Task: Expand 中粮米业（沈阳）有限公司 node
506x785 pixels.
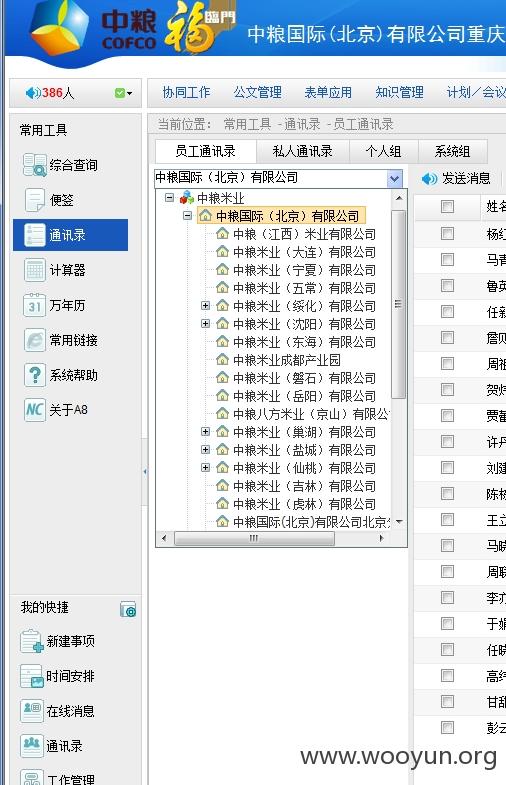Action: tap(205, 323)
